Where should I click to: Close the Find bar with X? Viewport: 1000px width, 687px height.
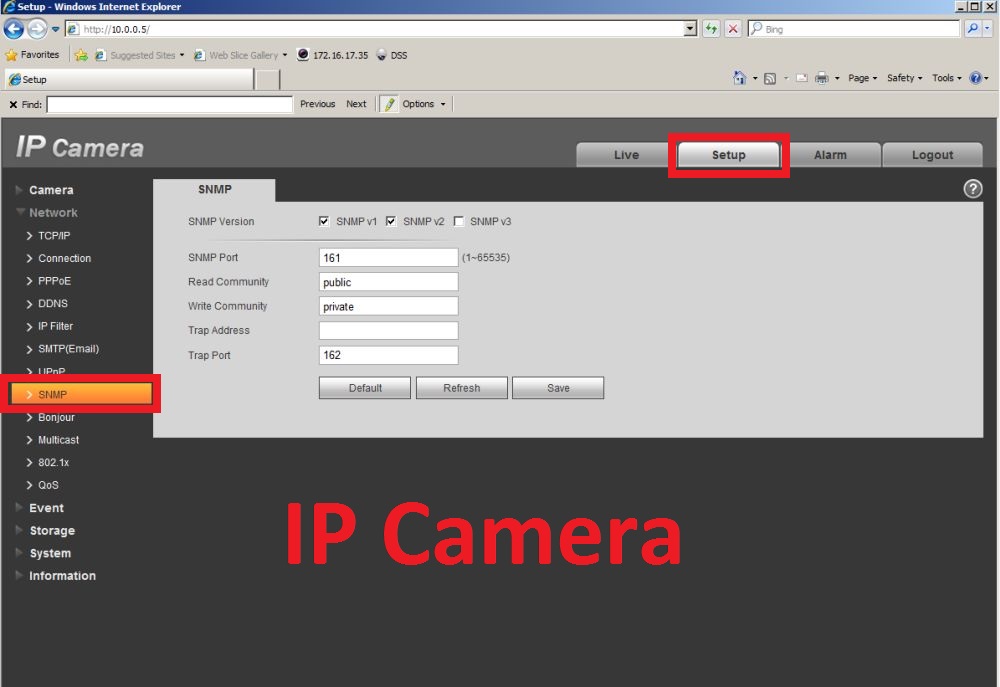(x=13, y=104)
